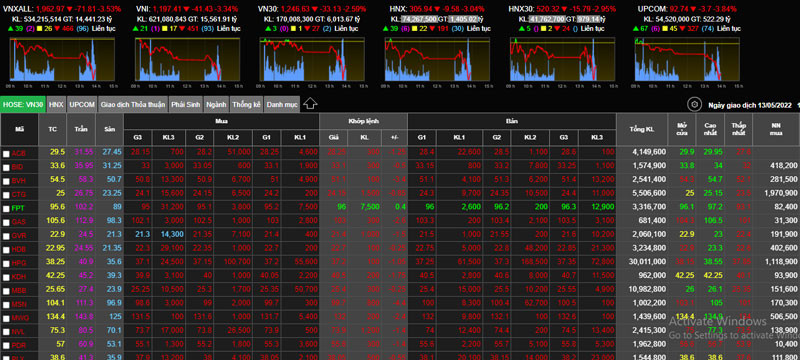Check the MSN stock checkbox
The width and height of the screenshot is (800, 360).
tap(6, 305)
